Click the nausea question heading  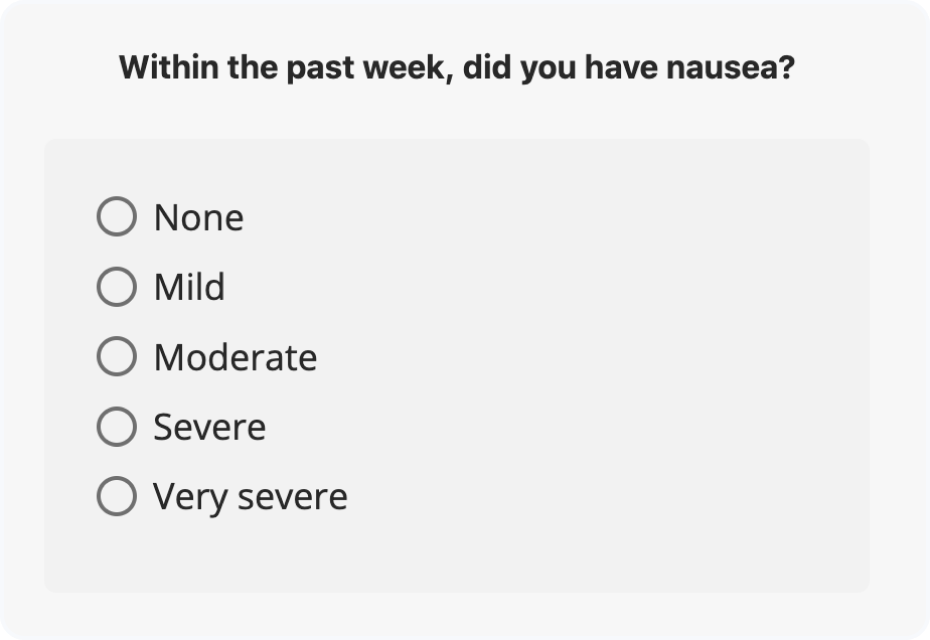tap(457, 67)
